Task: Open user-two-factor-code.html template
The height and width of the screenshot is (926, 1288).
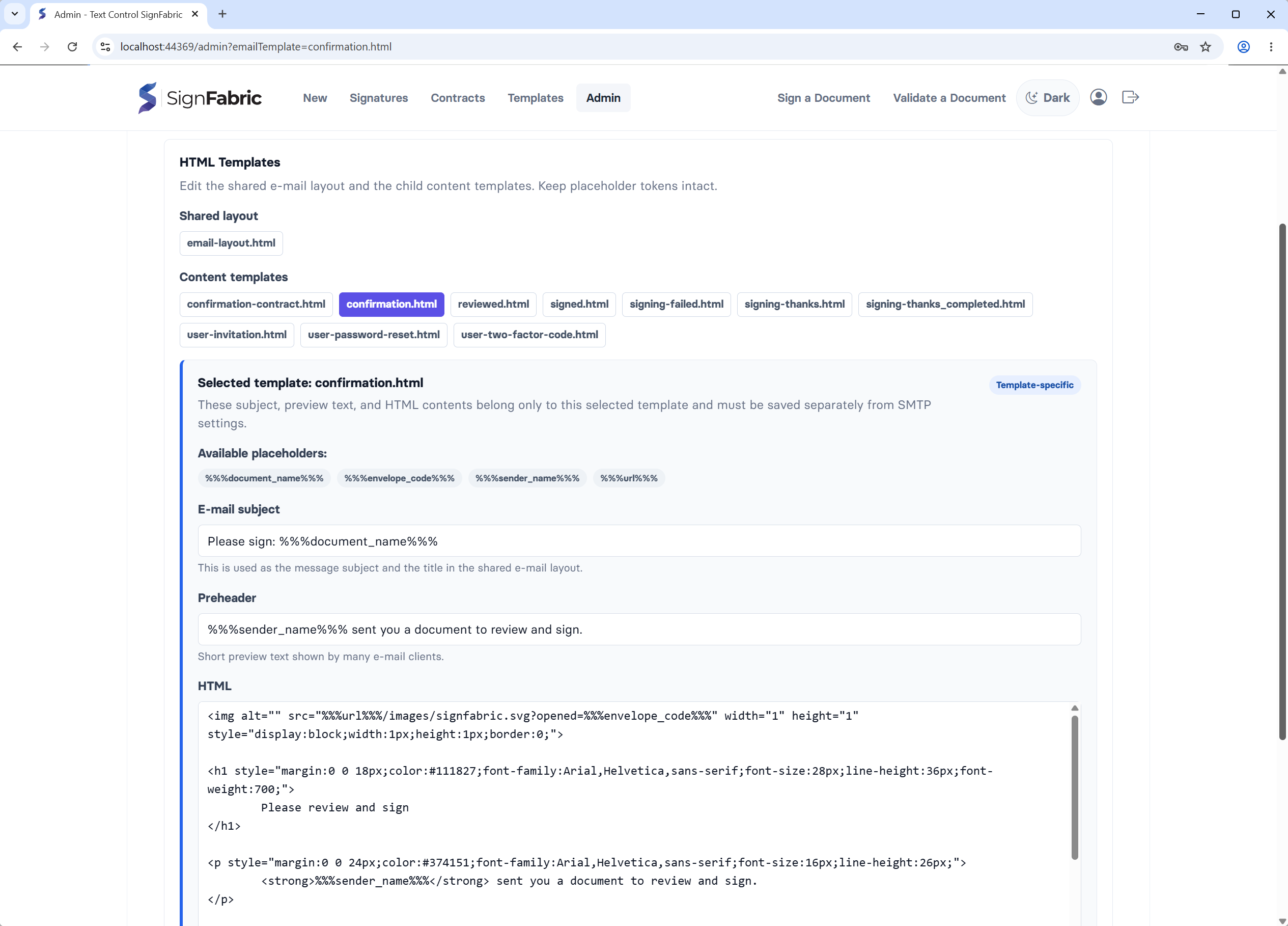Action: click(529, 335)
